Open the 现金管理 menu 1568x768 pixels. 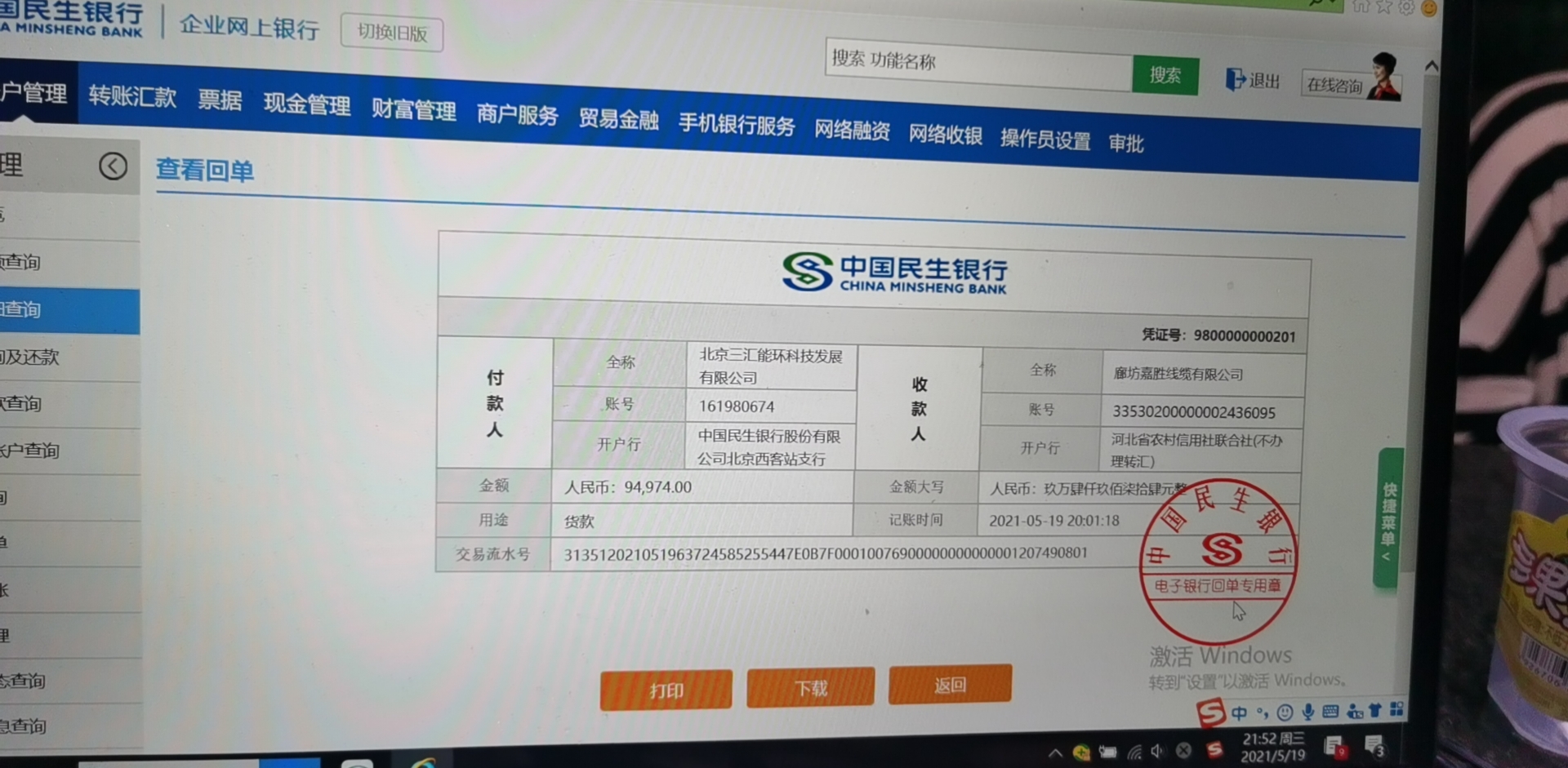[306, 104]
